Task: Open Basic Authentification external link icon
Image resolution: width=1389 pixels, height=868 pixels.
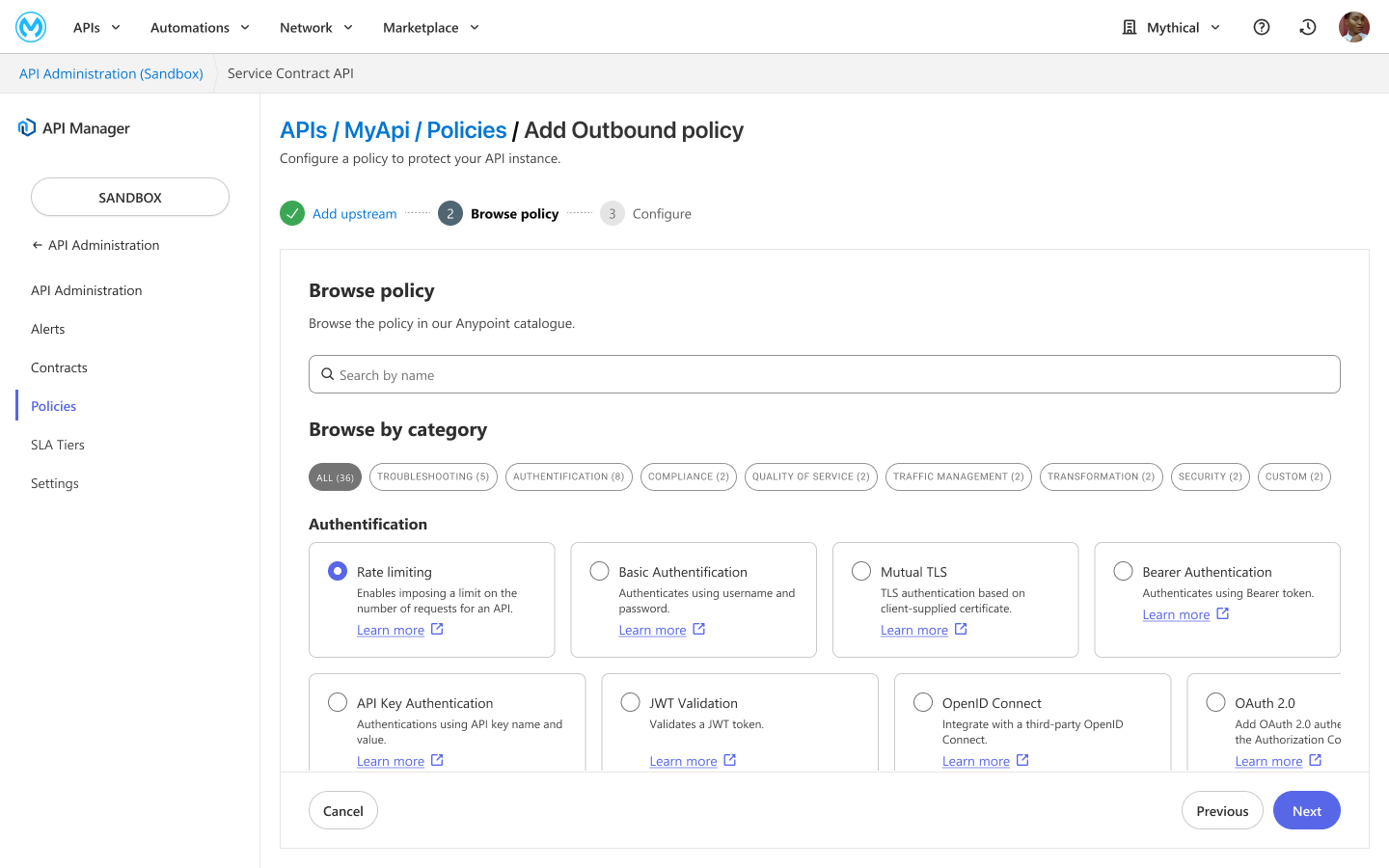Action: 699,629
